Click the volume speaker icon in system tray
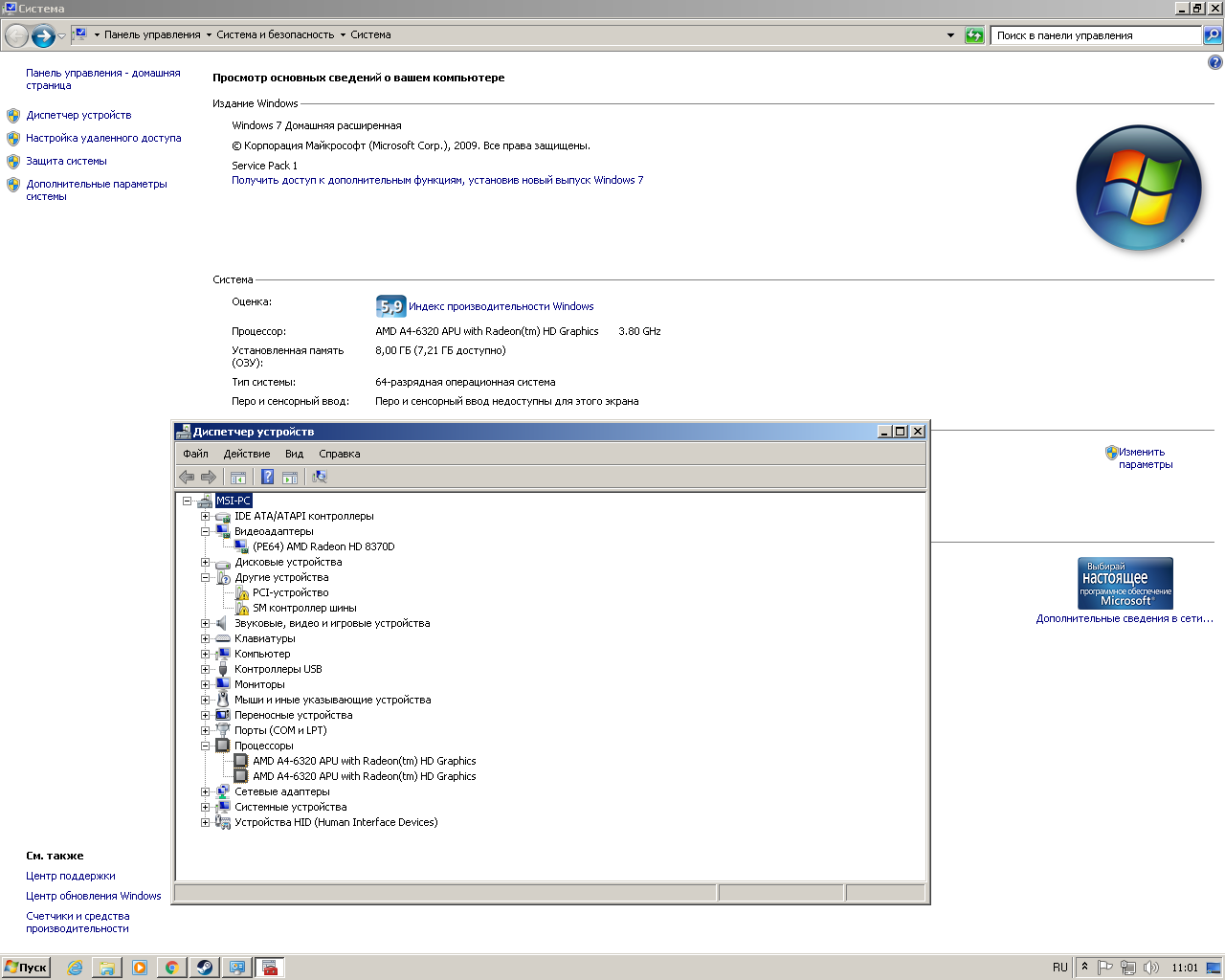 1151,968
